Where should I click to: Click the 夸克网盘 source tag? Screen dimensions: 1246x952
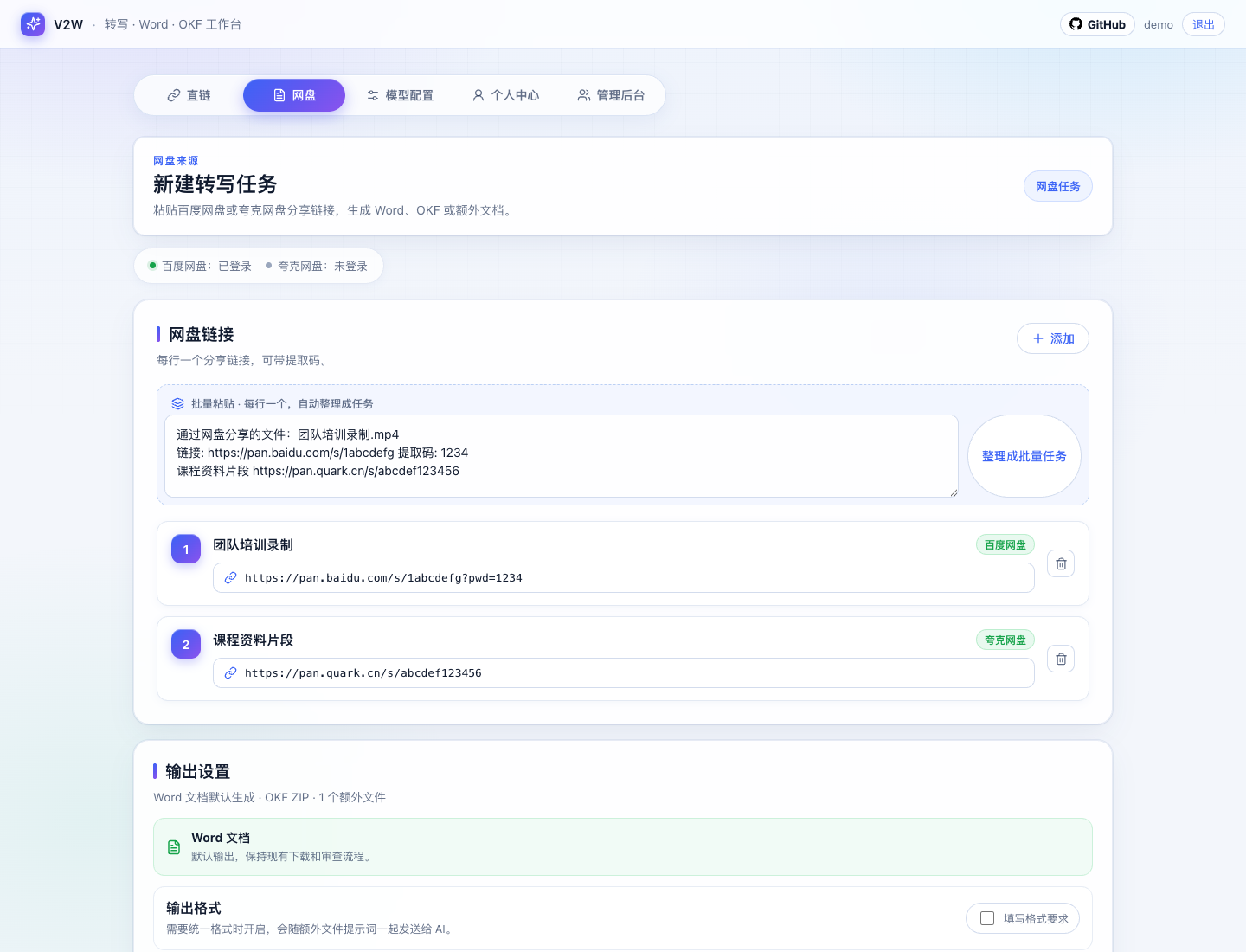click(1005, 640)
